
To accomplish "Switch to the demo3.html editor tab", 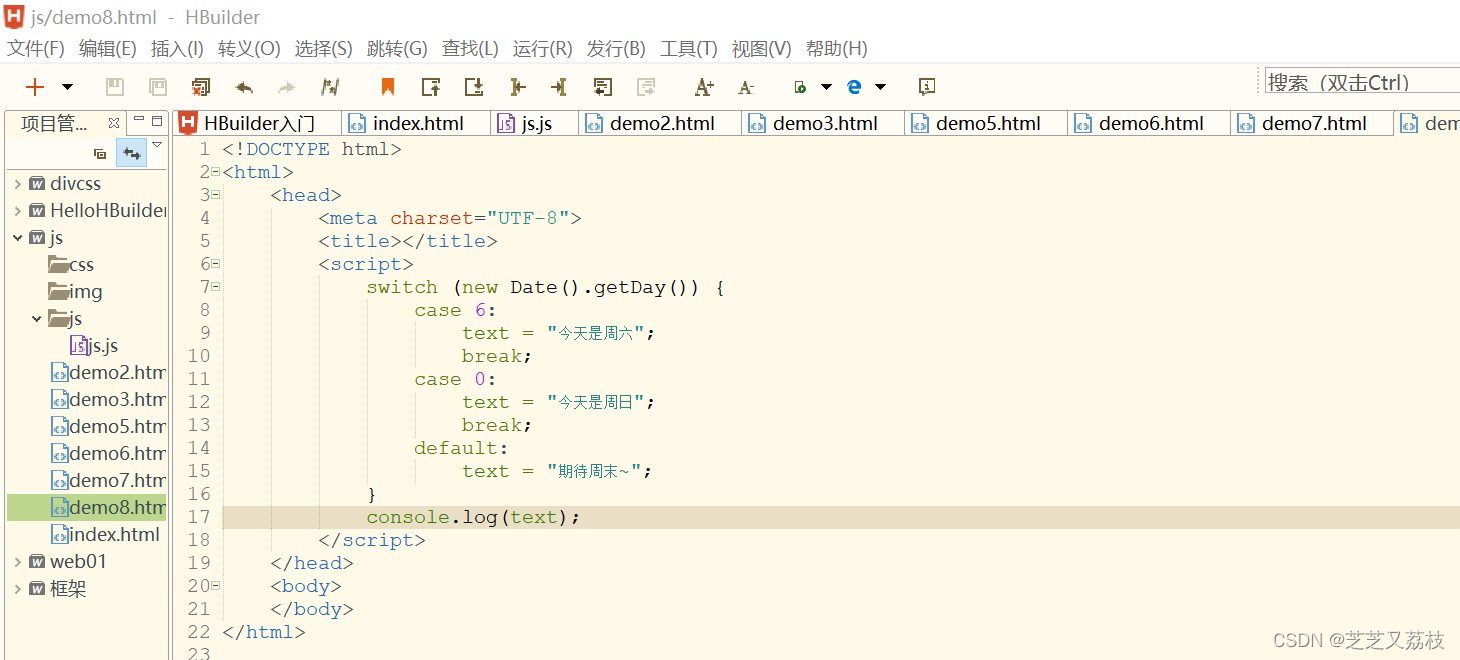I will click(x=823, y=123).
